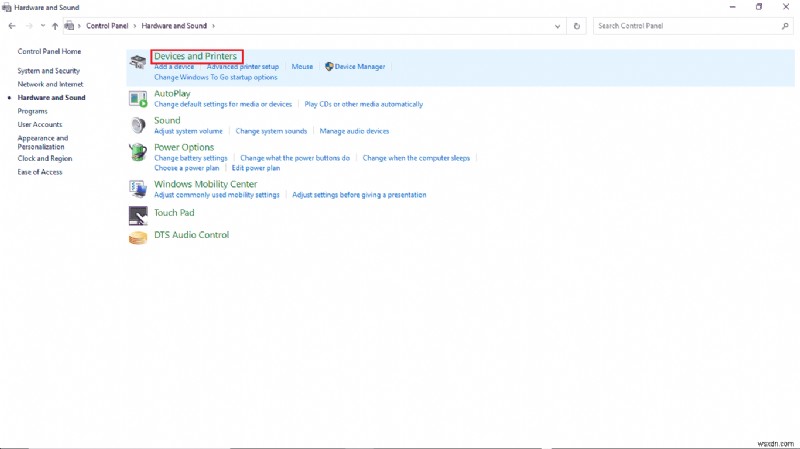Open the Power Options heading
The image size is (800, 449).
[184, 147]
